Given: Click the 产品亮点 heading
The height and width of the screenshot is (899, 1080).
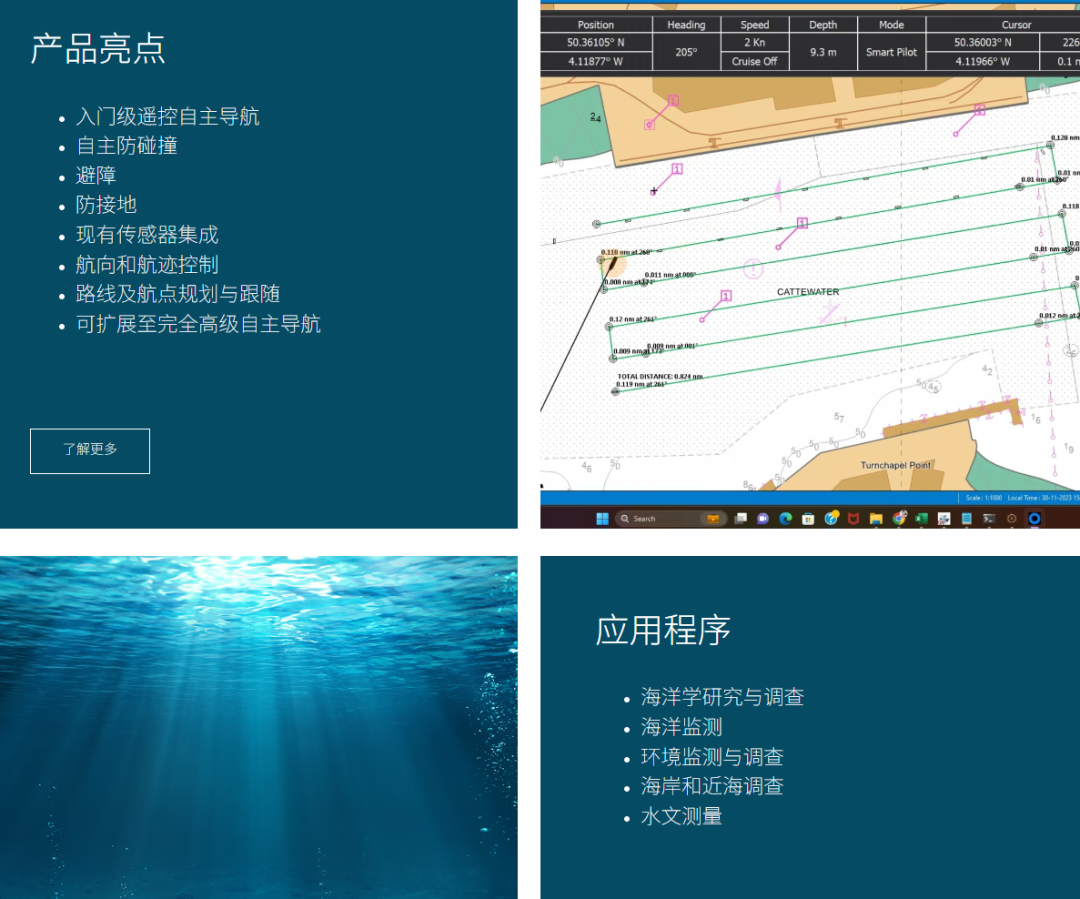Looking at the screenshot, I should click(x=98, y=49).
